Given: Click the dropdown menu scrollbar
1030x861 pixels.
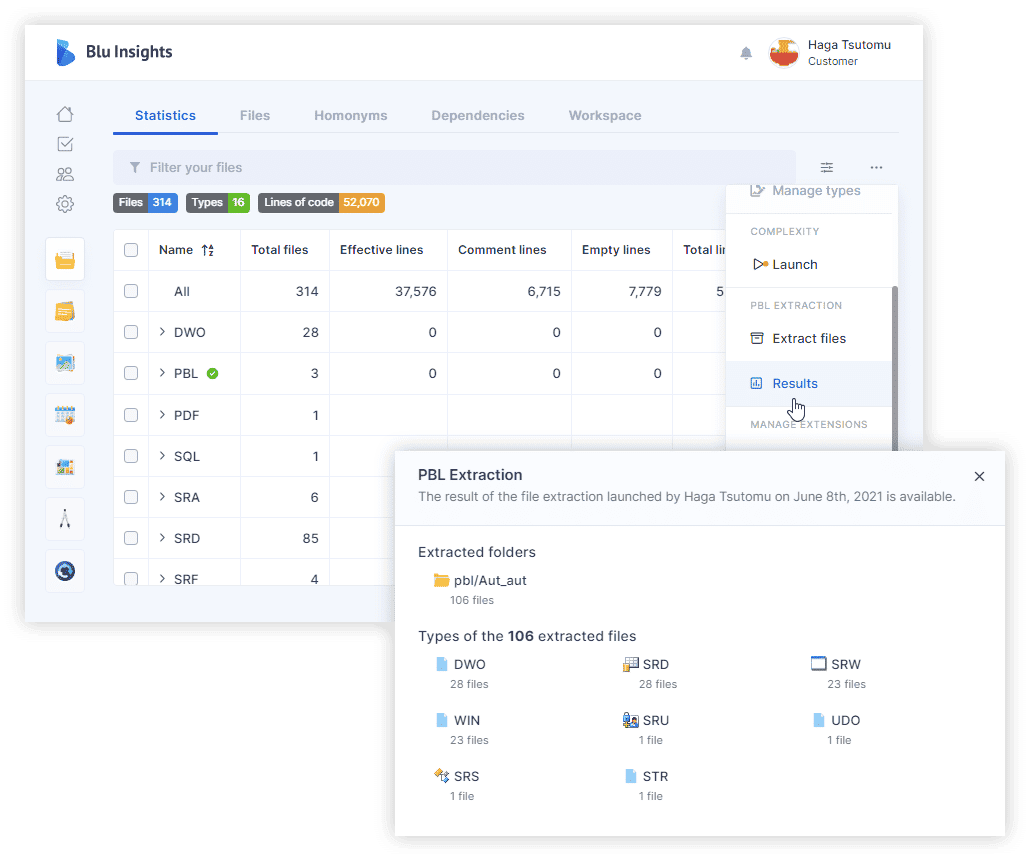Looking at the screenshot, I should tap(895, 368).
